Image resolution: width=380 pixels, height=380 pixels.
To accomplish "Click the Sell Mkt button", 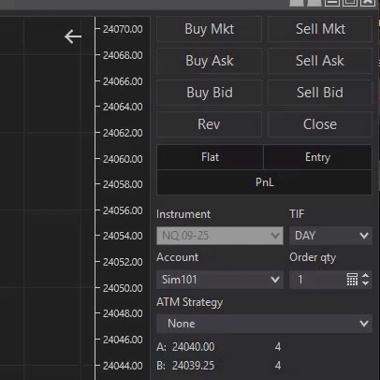I will (320, 29).
